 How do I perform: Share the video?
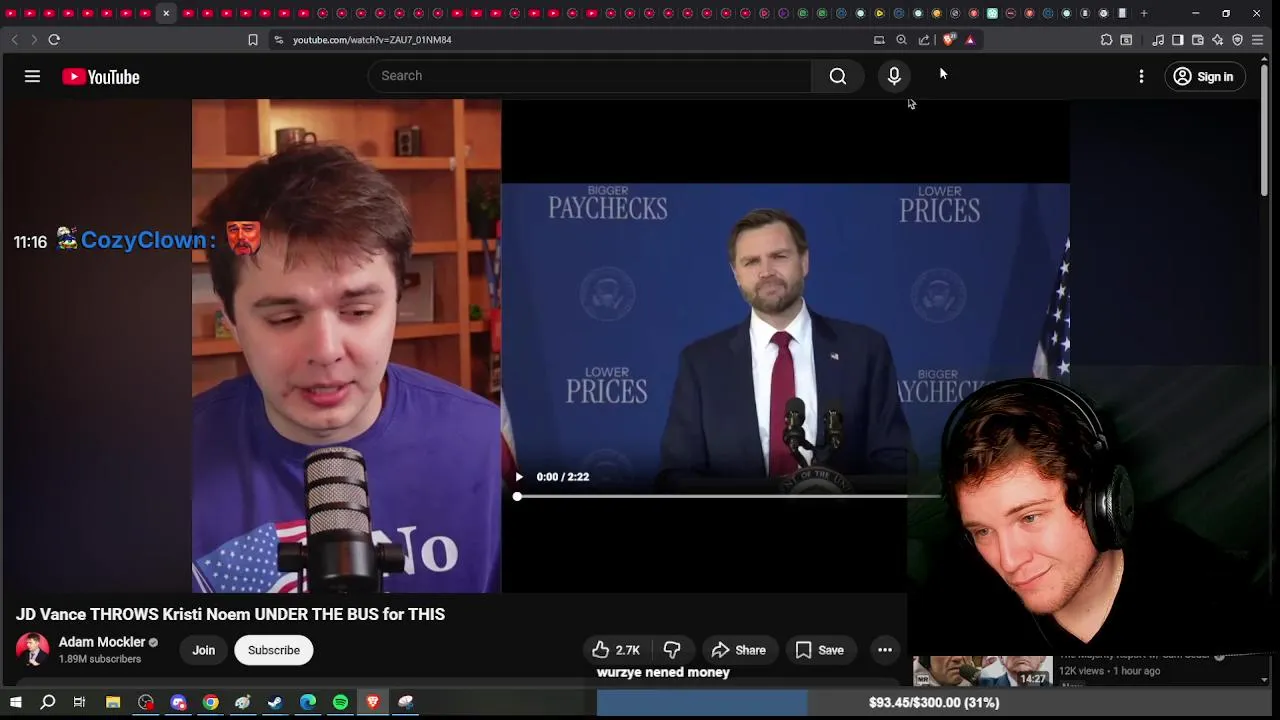tap(739, 650)
